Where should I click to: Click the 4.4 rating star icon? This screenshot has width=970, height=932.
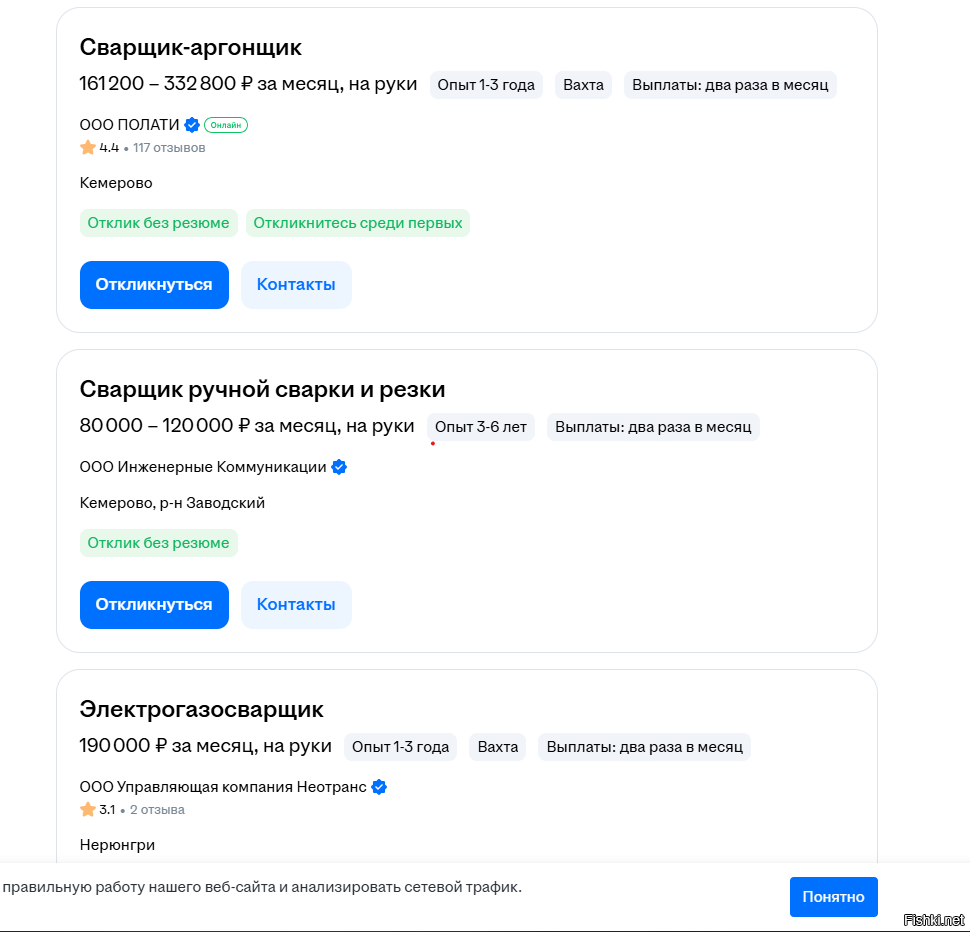tap(88, 148)
